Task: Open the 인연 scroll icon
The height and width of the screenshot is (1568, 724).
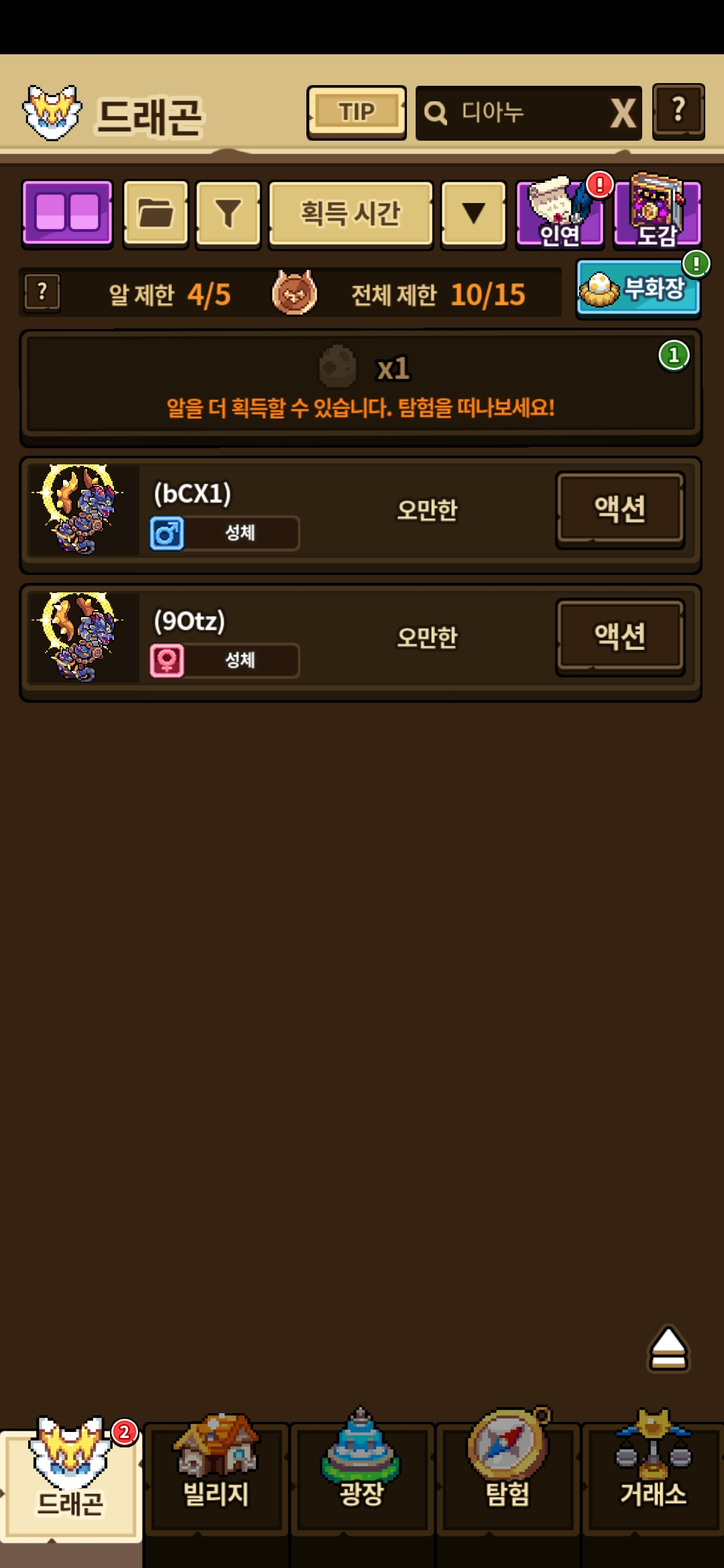Action: click(560, 213)
